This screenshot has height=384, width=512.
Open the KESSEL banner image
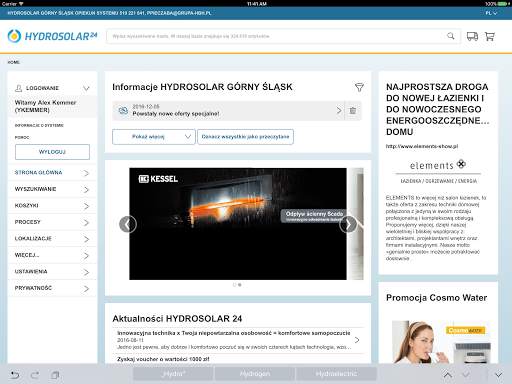pyautogui.click(x=238, y=224)
